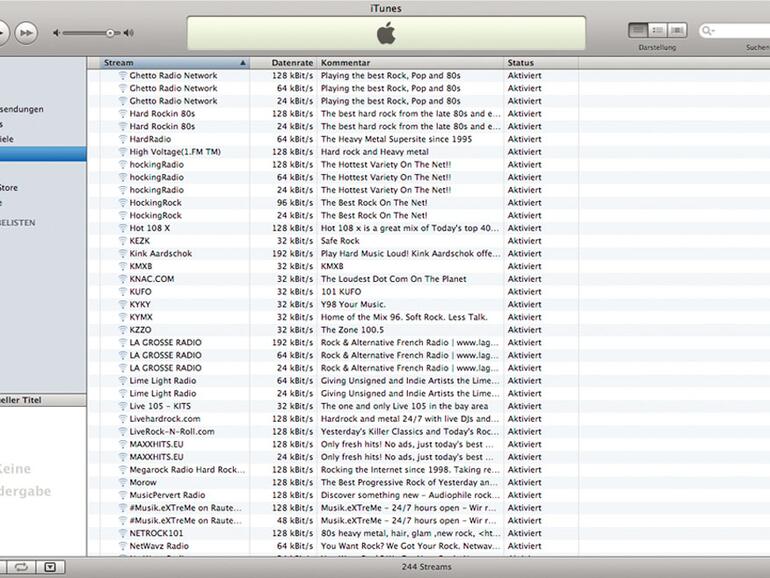The height and width of the screenshot is (578, 770).
Task: Click the Apple logo status display
Action: pyautogui.click(x=386, y=33)
